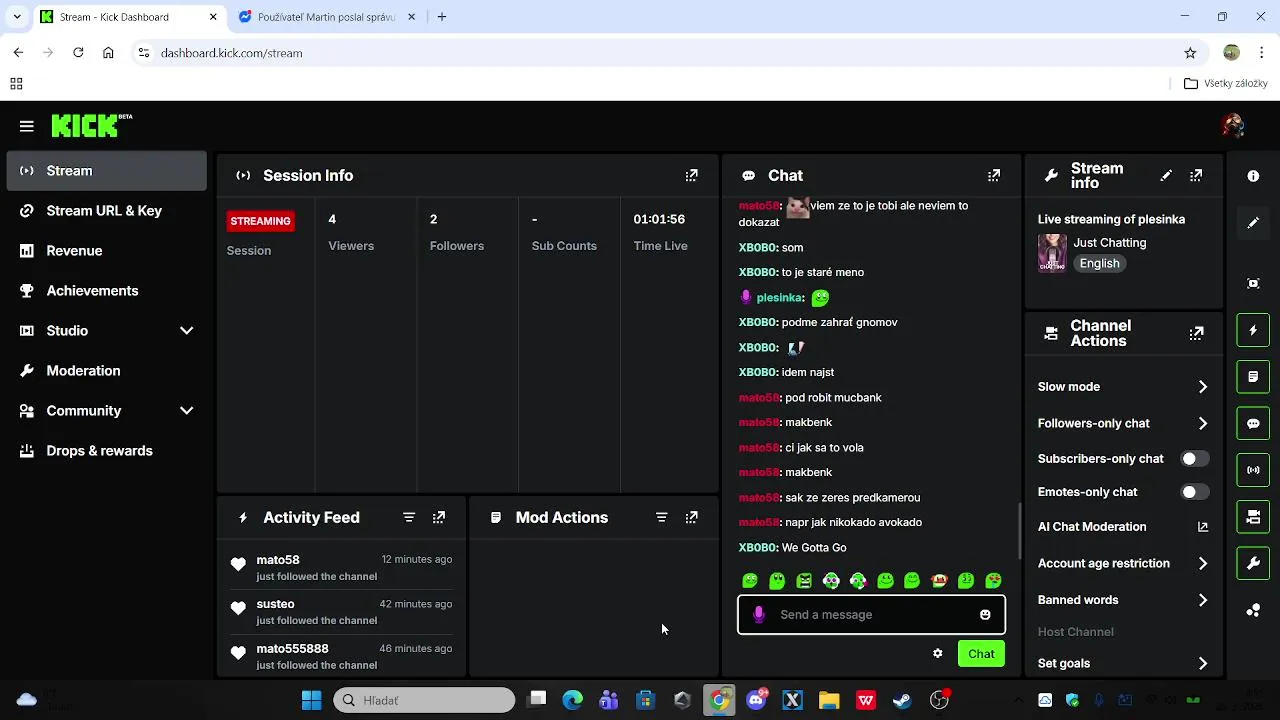Image resolution: width=1280 pixels, height=720 pixels.
Task: Pop out the Activity Feed panel
Action: tap(439, 517)
